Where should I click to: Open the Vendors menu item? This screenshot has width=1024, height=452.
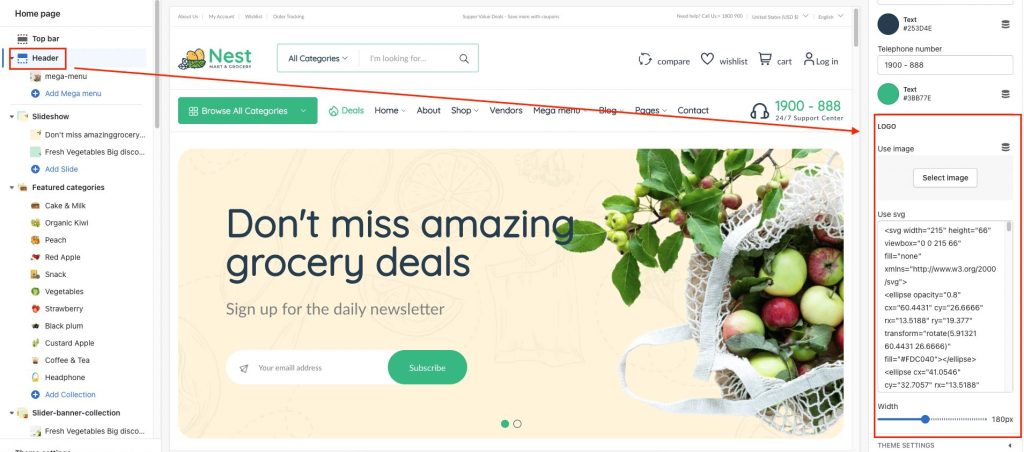pyautogui.click(x=506, y=110)
